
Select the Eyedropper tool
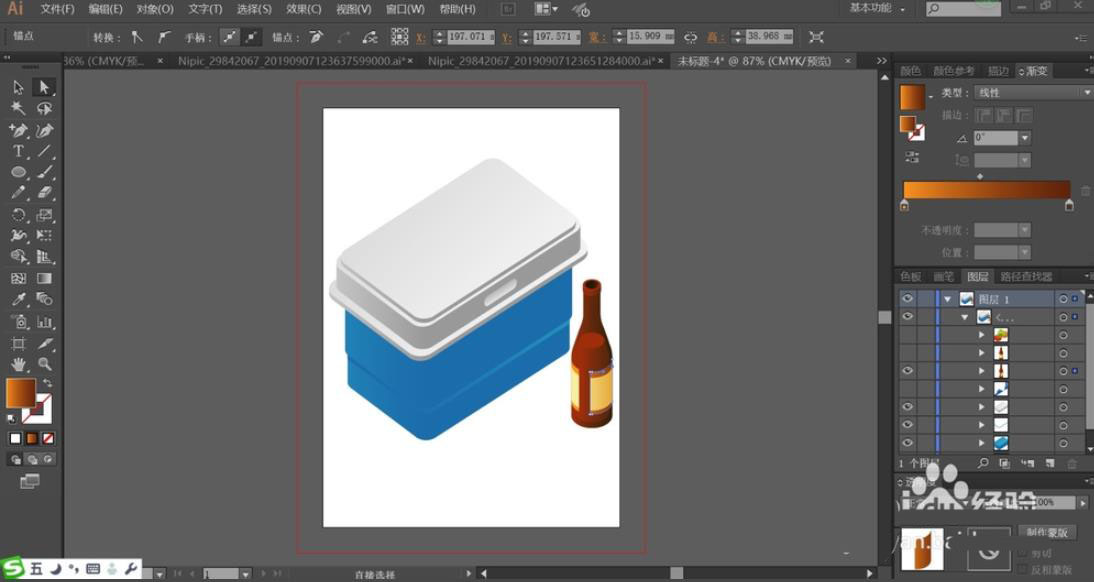tap(18, 299)
